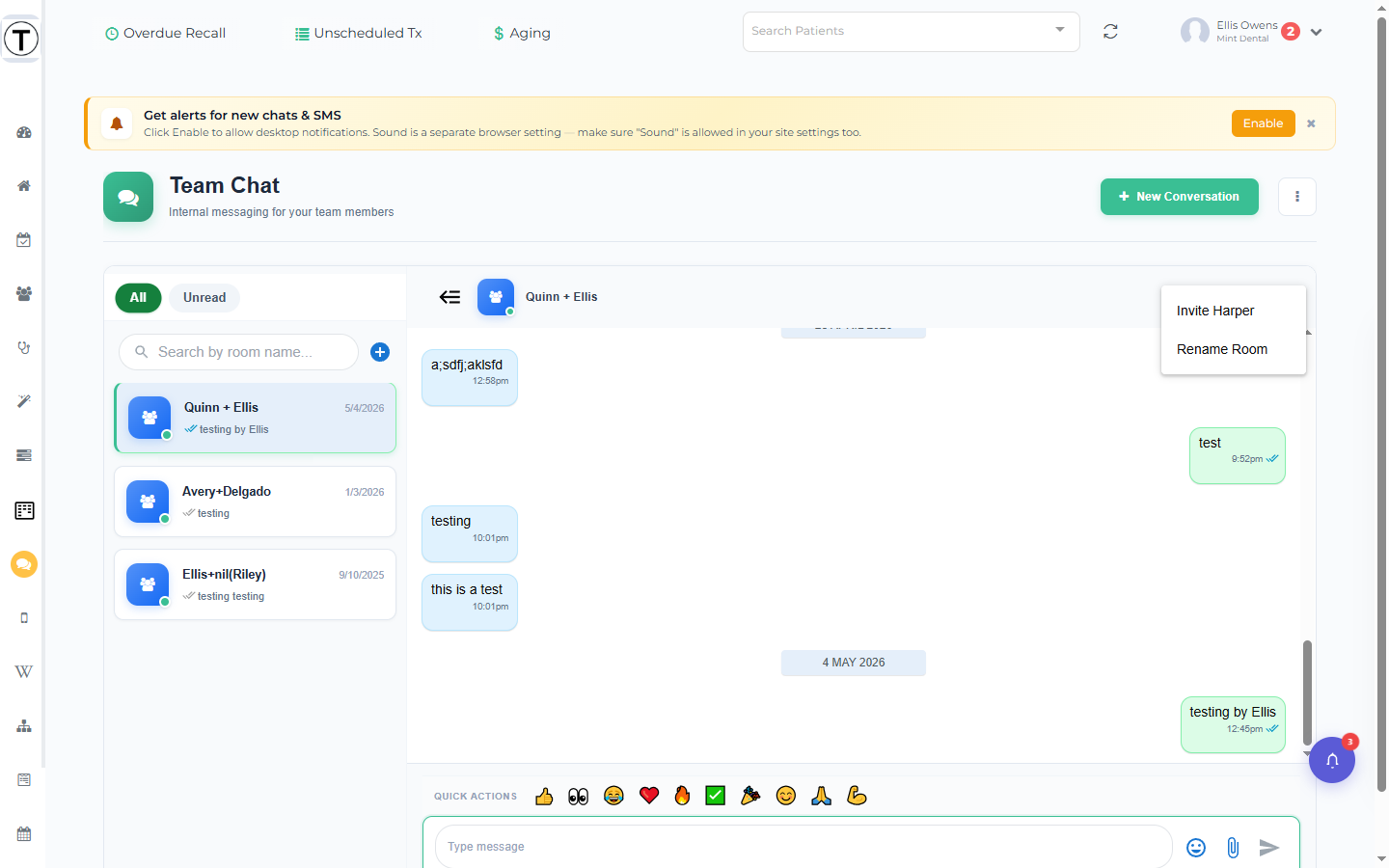The height and width of the screenshot is (868, 1389).
Task: Select Invite Harper from the menu
Action: [1234, 311]
